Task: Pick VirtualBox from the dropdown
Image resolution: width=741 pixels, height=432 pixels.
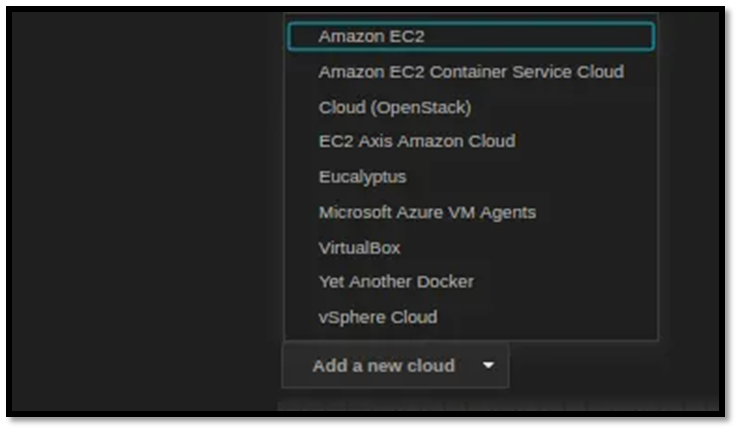Action: [359, 247]
